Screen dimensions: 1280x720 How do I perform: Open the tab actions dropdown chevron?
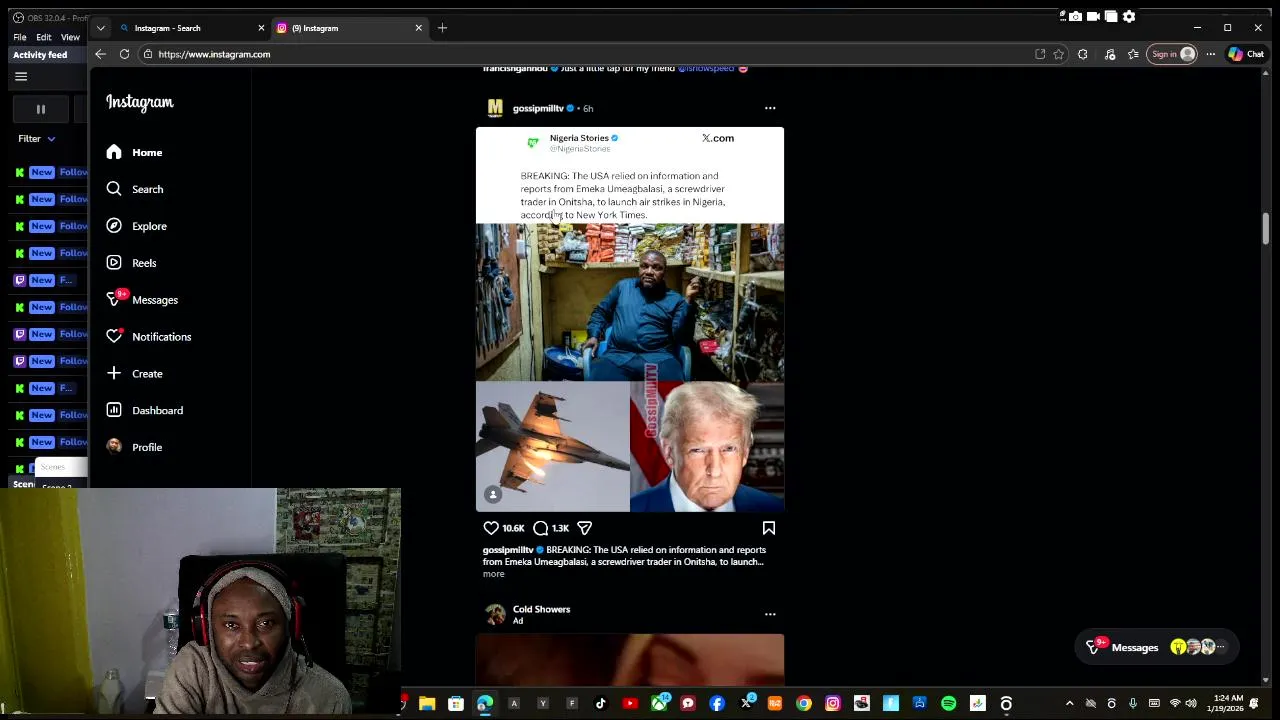click(100, 28)
